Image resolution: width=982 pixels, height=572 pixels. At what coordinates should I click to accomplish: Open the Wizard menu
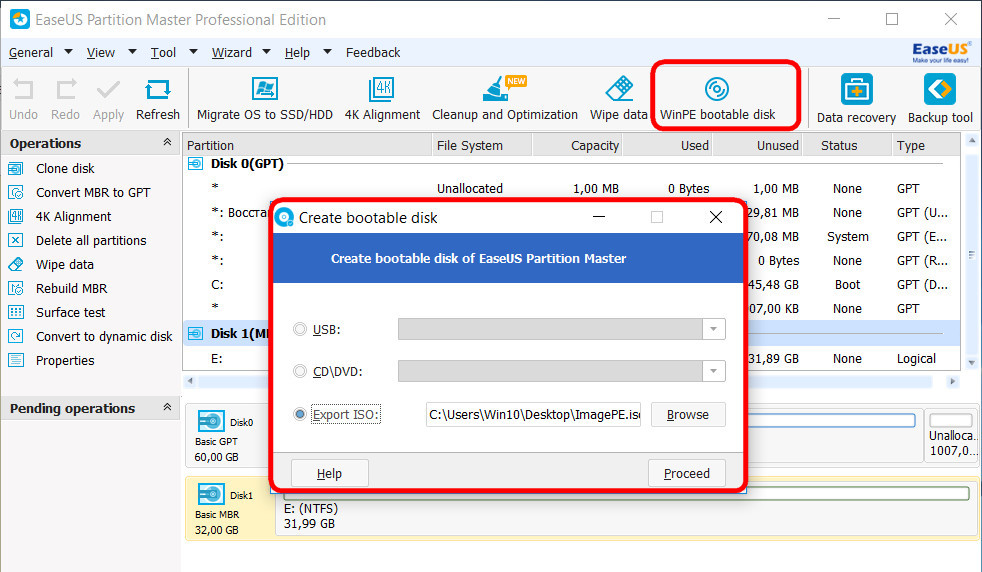232,53
